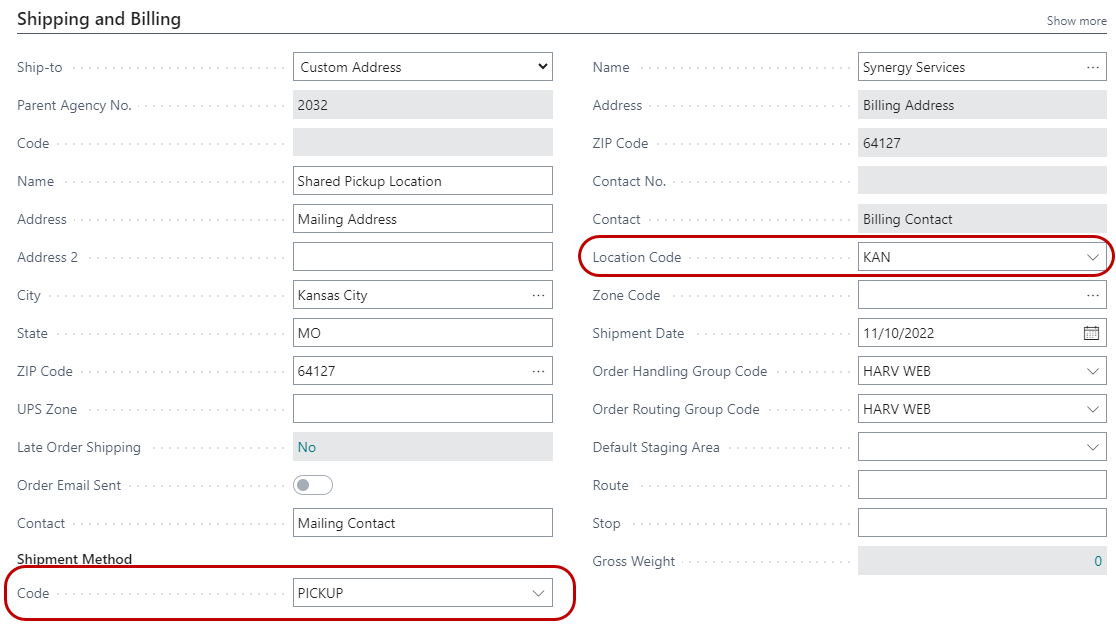The height and width of the screenshot is (630, 1116).
Task: Toggle the Order Email Sent switch
Action: (x=313, y=485)
